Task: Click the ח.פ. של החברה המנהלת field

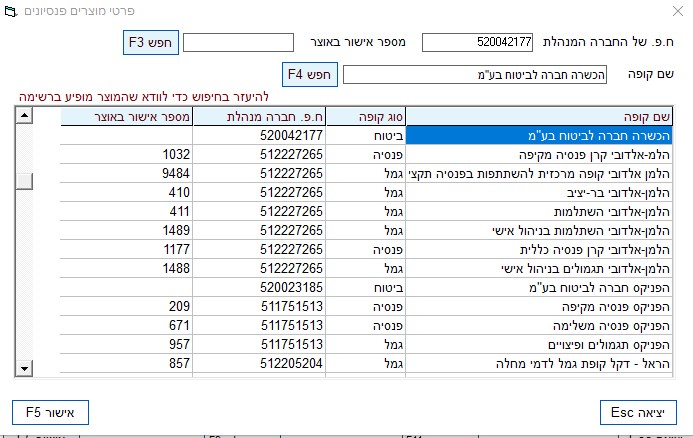Action: point(477,42)
